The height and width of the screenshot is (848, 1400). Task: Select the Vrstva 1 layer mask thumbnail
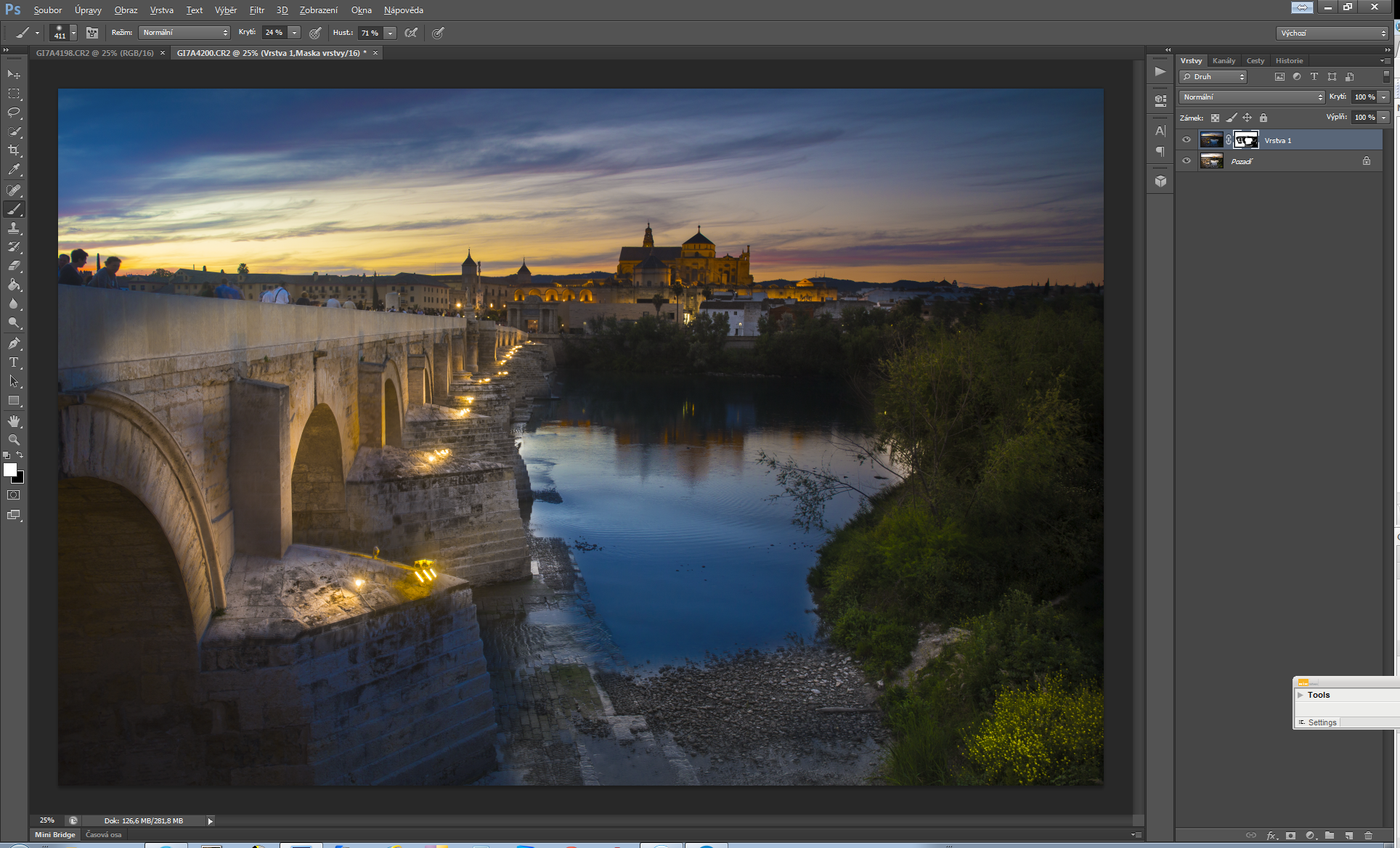(x=1246, y=140)
